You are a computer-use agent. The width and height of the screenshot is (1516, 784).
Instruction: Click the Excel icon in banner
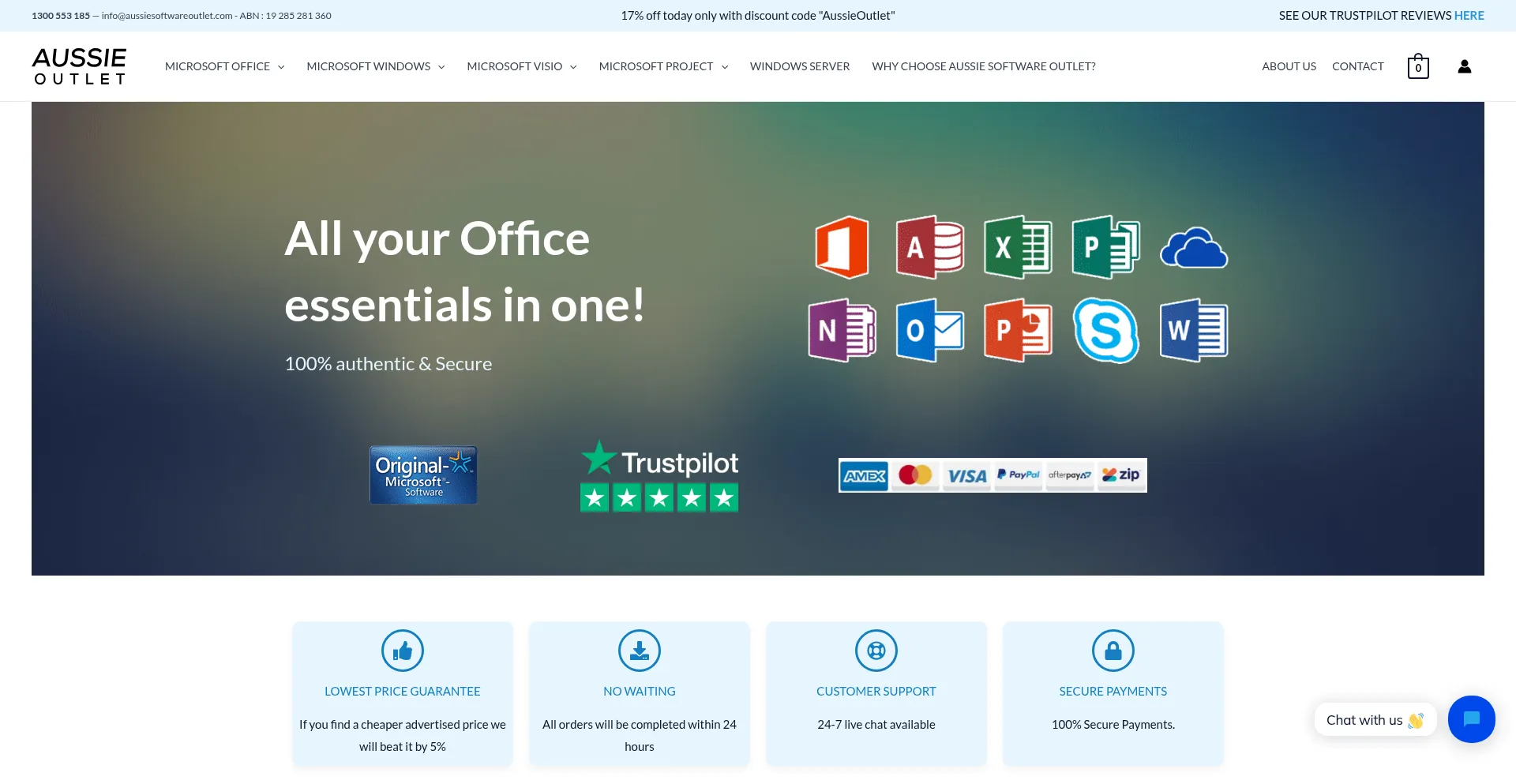[x=1018, y=248]
